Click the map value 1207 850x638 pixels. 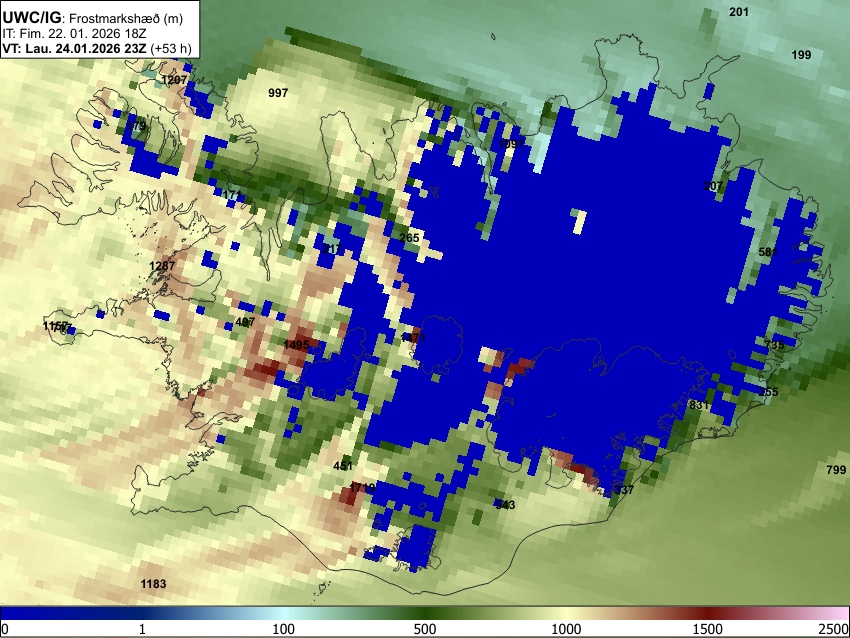click(174, 80)
